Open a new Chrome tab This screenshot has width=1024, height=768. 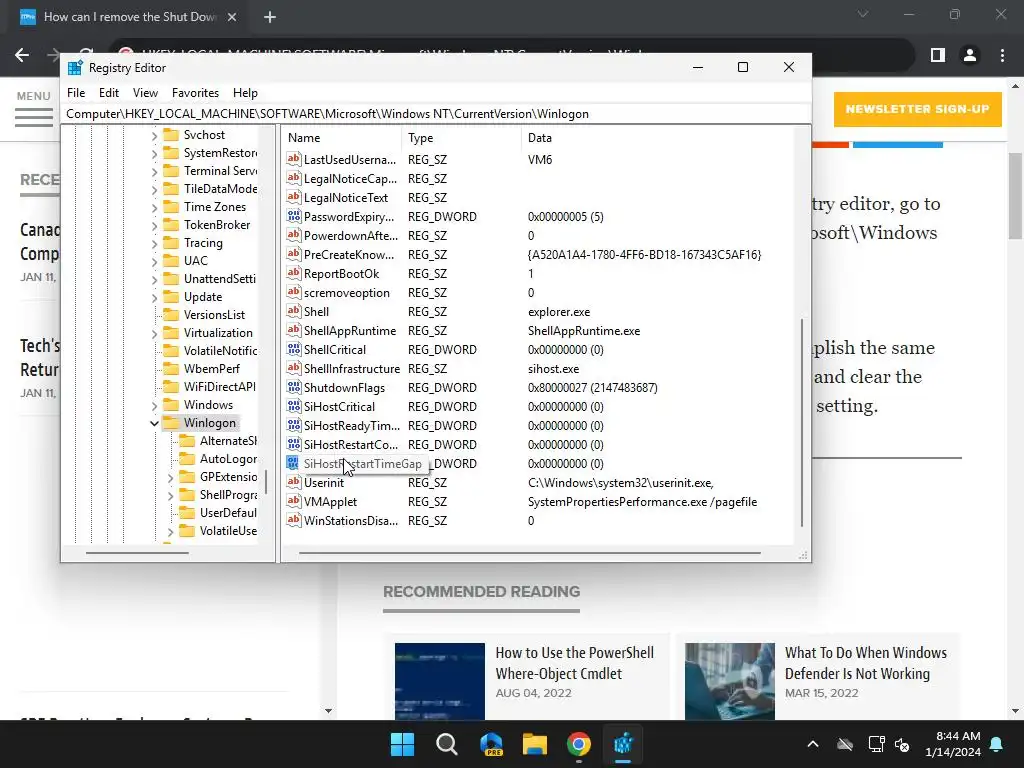click(270, 17)
